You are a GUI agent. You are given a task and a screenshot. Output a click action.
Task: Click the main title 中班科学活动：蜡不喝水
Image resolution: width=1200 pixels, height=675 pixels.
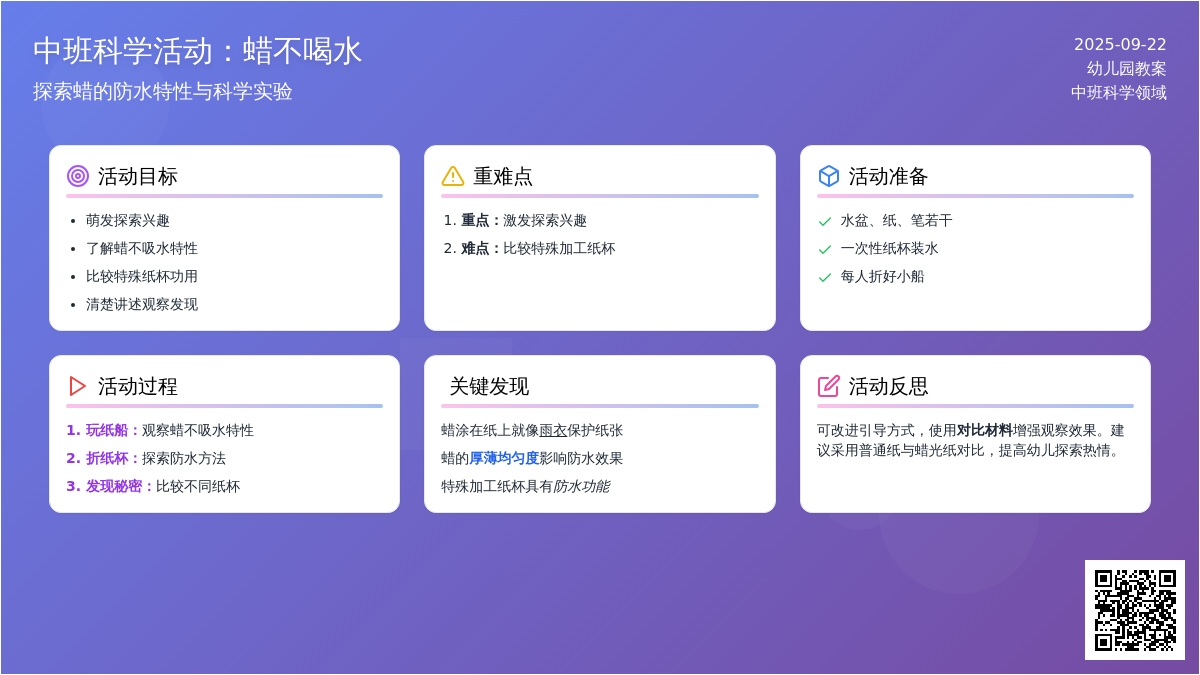197,51
